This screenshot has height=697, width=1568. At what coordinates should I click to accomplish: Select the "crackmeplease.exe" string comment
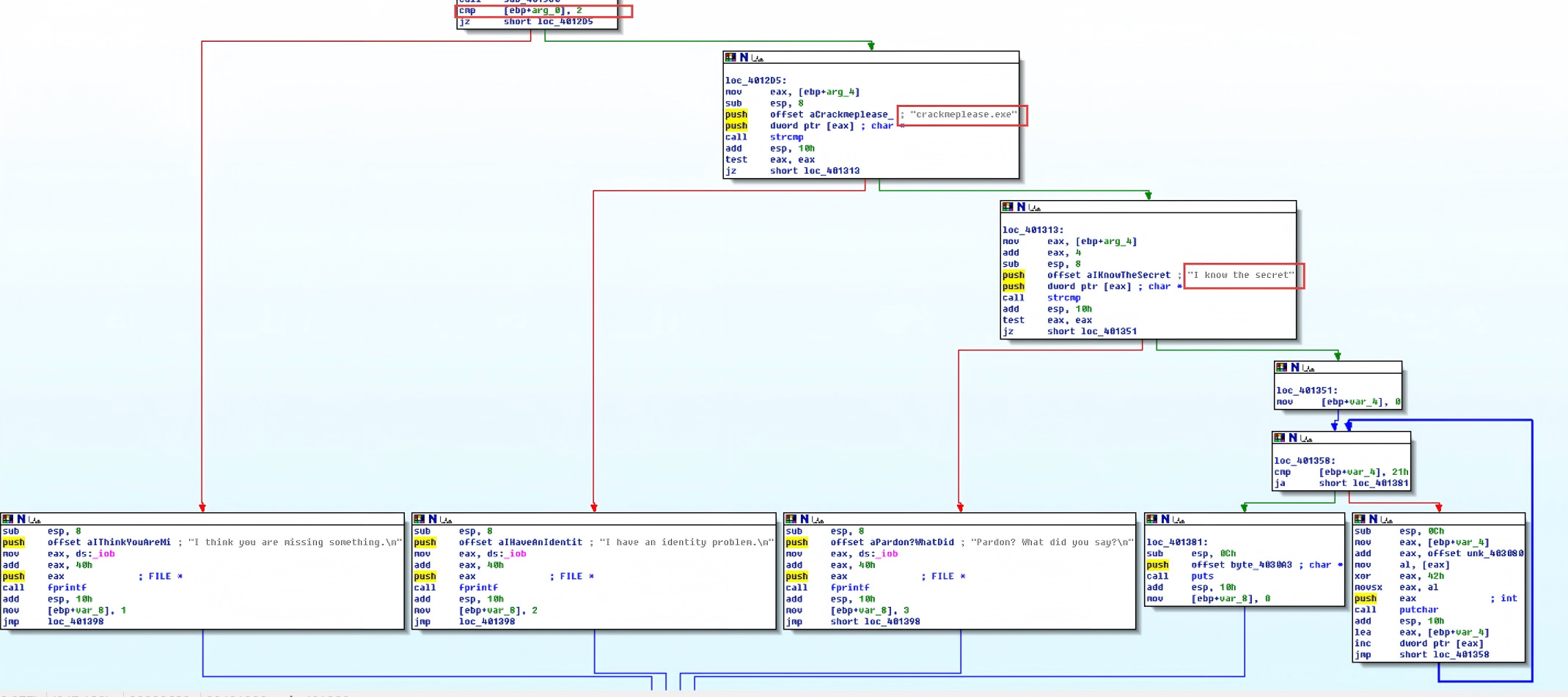coord(963,114)
